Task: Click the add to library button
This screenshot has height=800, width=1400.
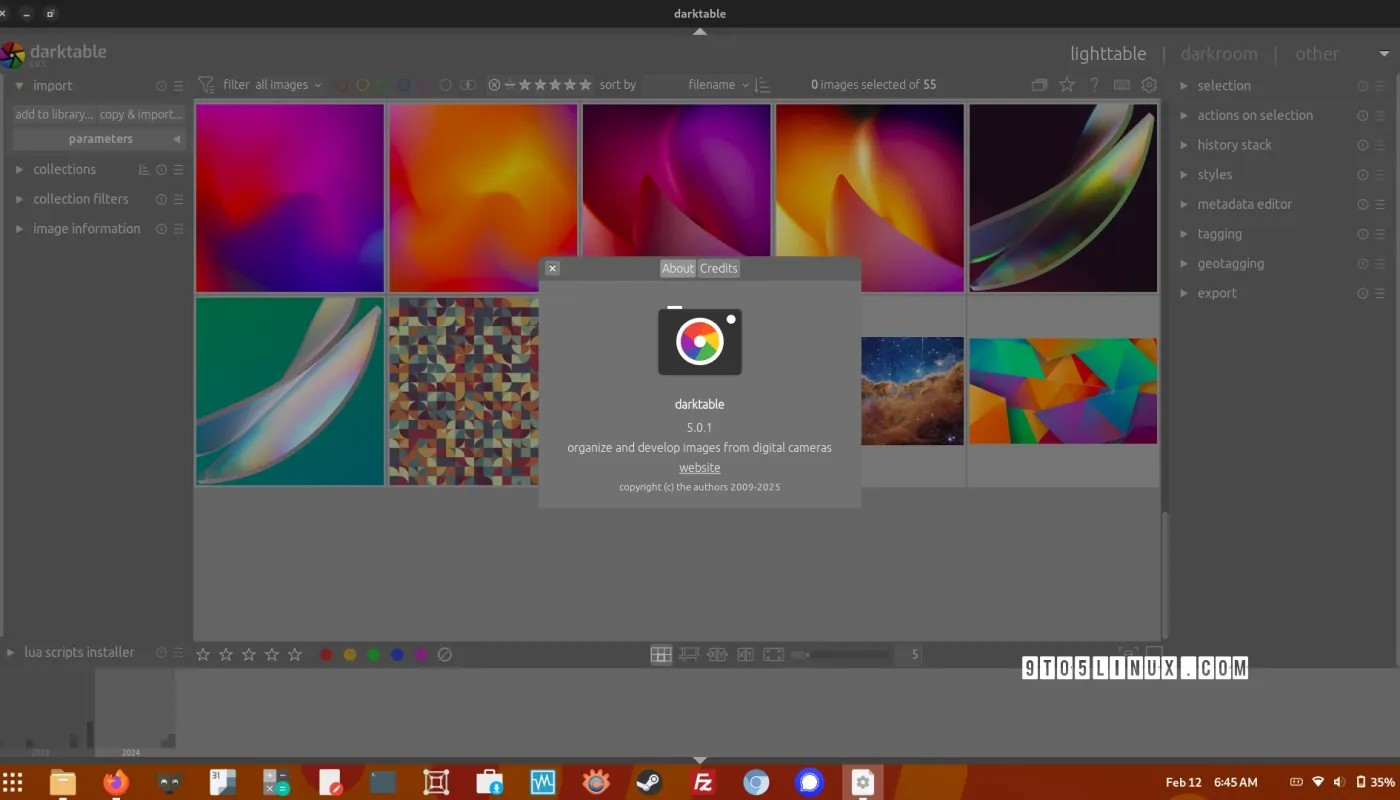Action: pos(54,114)
